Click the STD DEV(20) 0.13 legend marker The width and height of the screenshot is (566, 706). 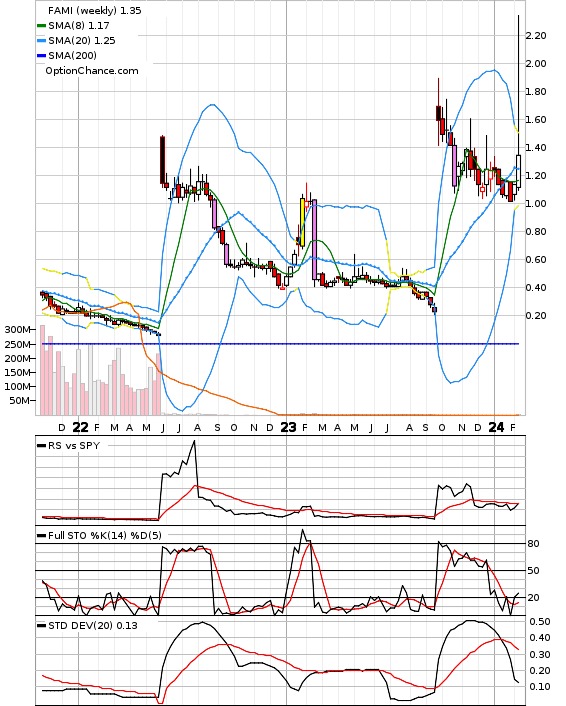41,626
